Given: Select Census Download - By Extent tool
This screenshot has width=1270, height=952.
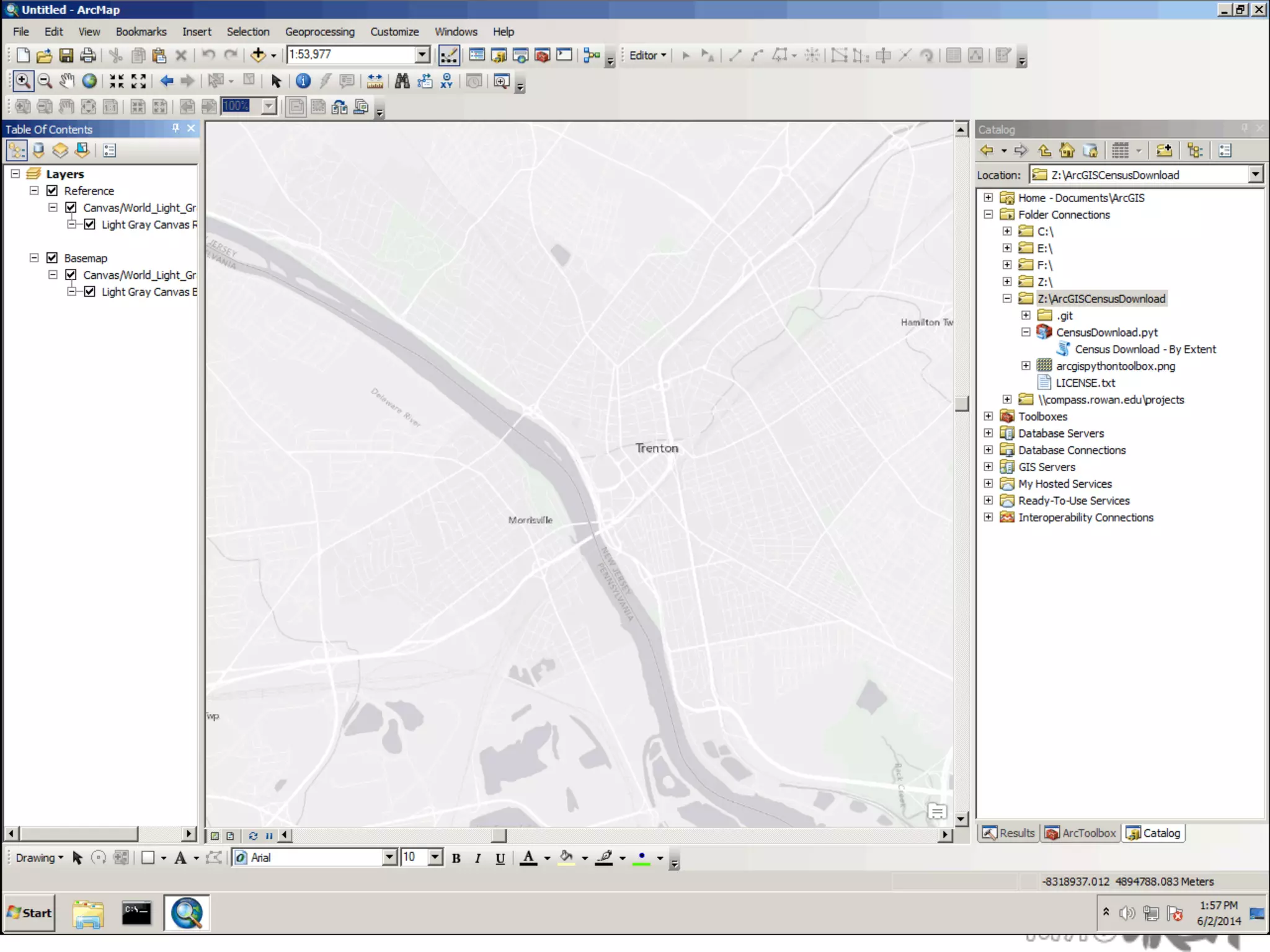Looking at the screenshot, I should coord(1145,350).
